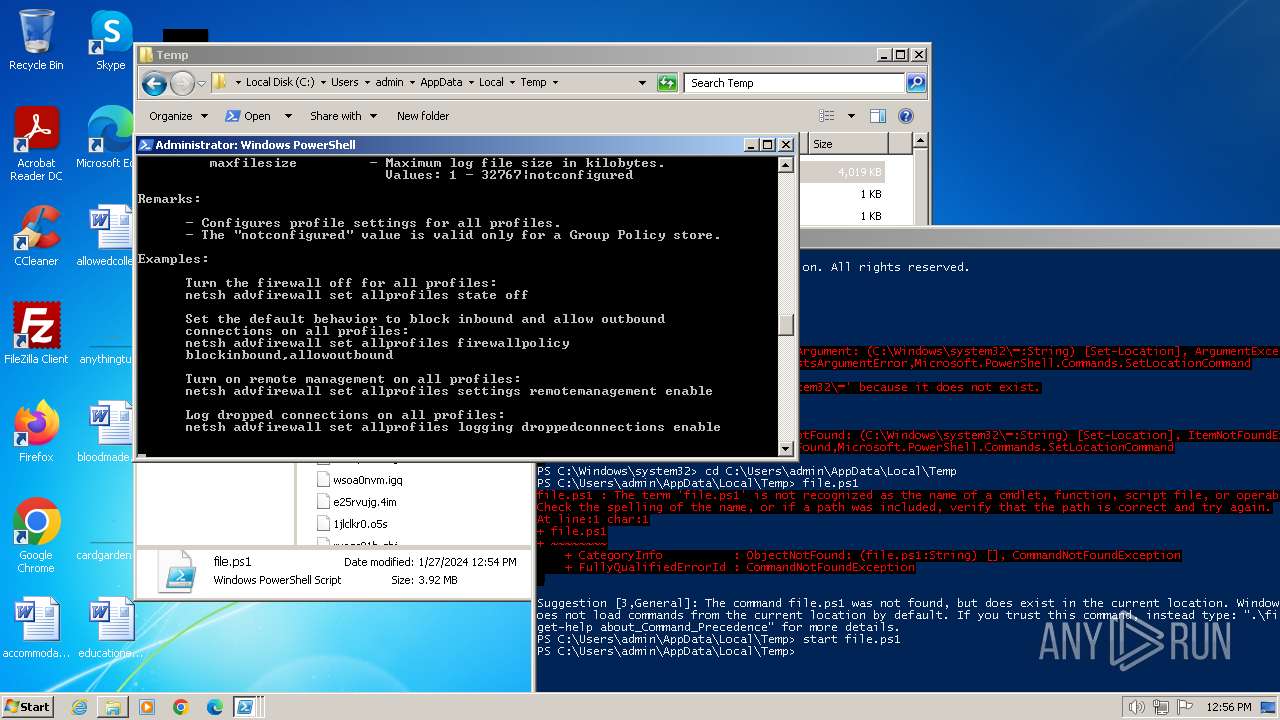This screenshot has width=1280, height=720.
Task: Expand the Open button dropdown arrow
Action: 288,116
